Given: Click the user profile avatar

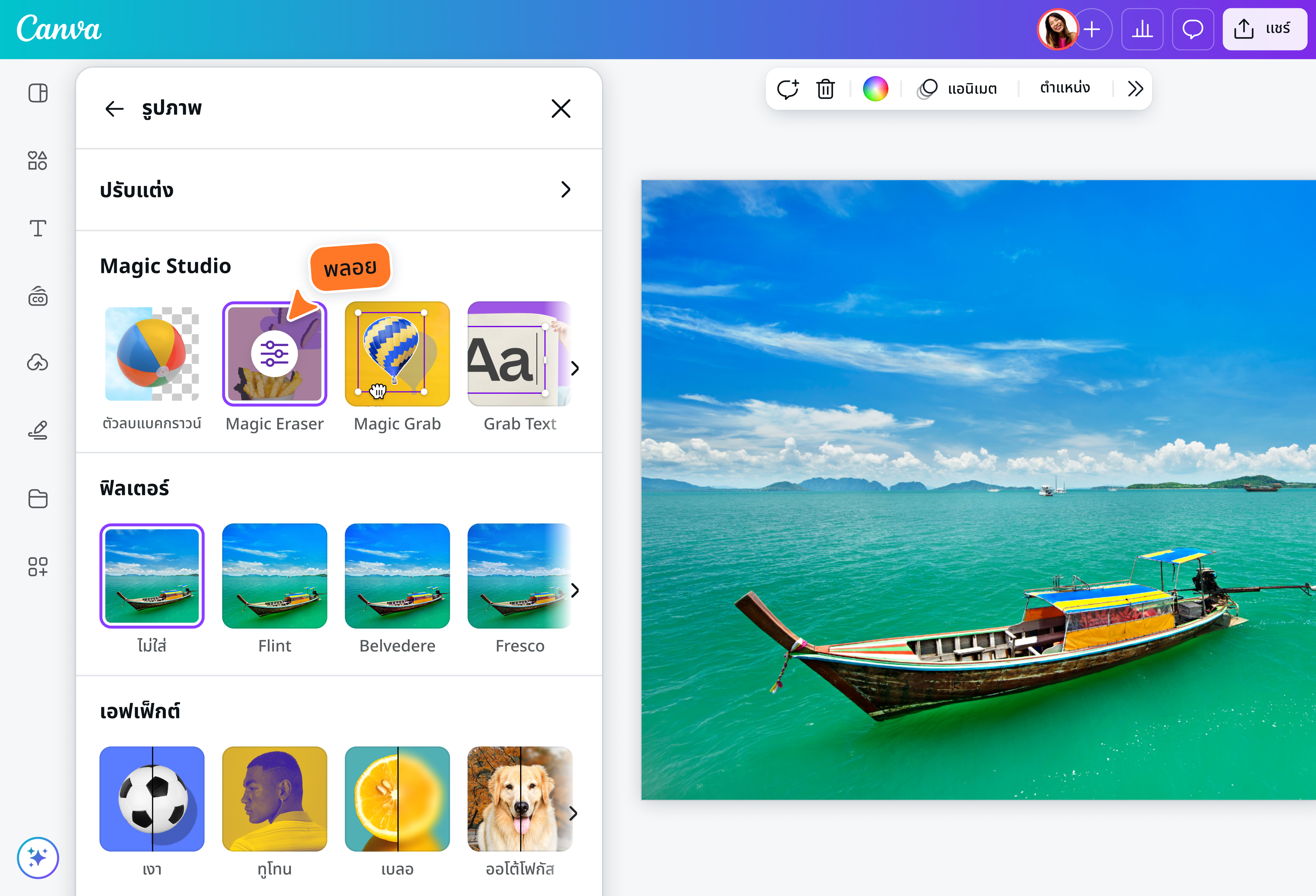Looking at the screenshot, I should click(1057, 30).
